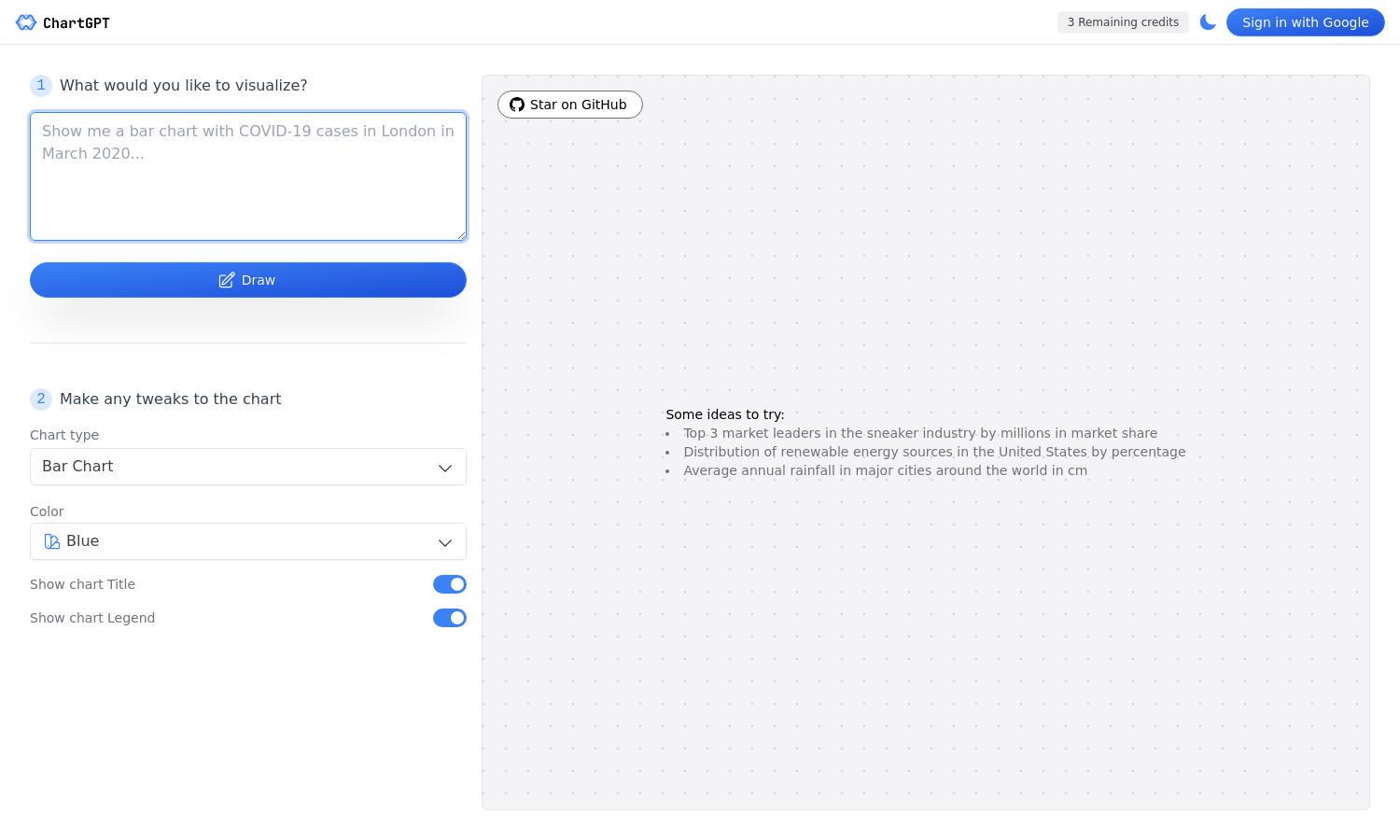The image size is (1400, 840).
Task: Click the 3 Remaining credits badge
Action: [x=1123, y=22]
